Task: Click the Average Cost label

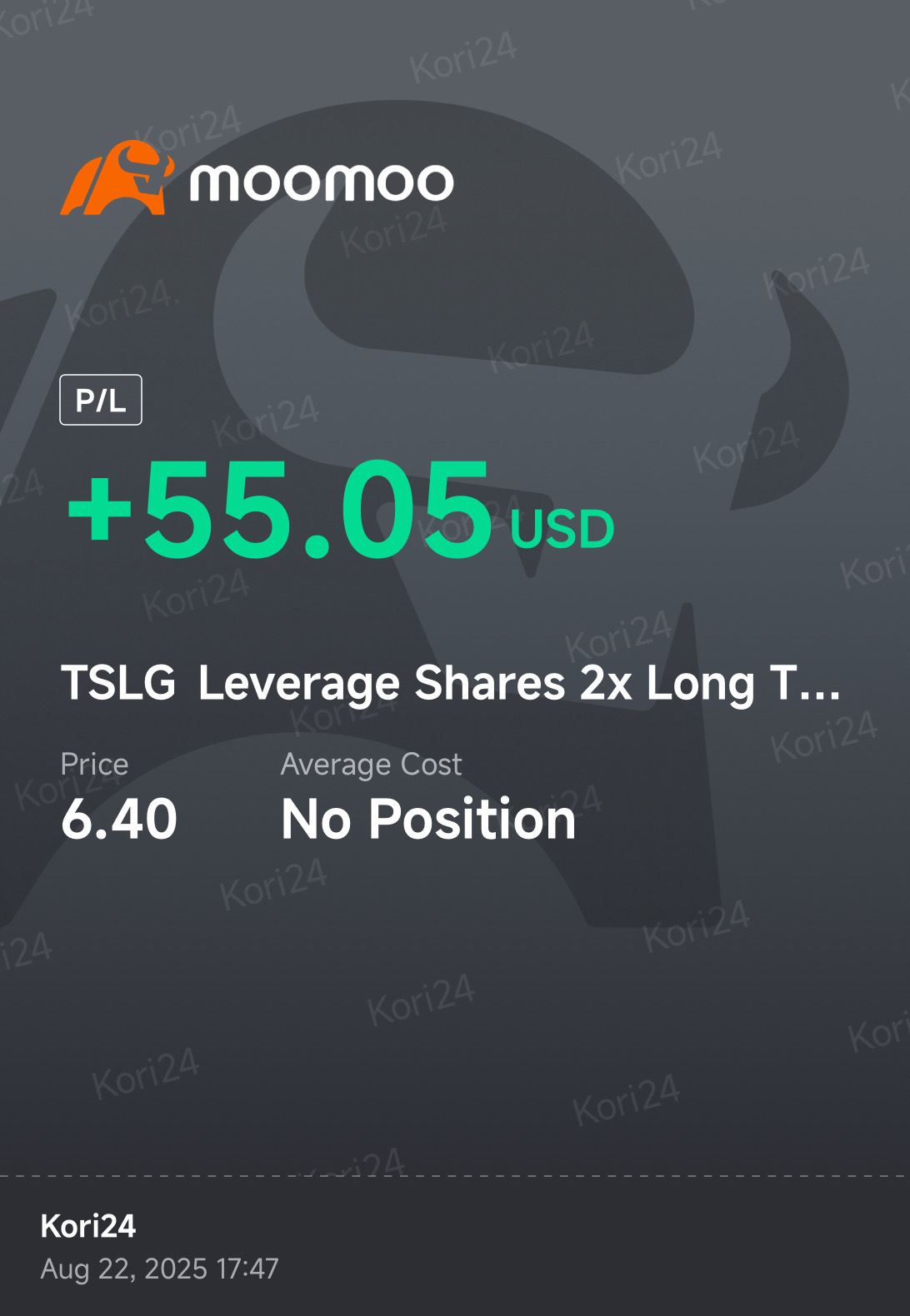Action: (x=371, y=764)
